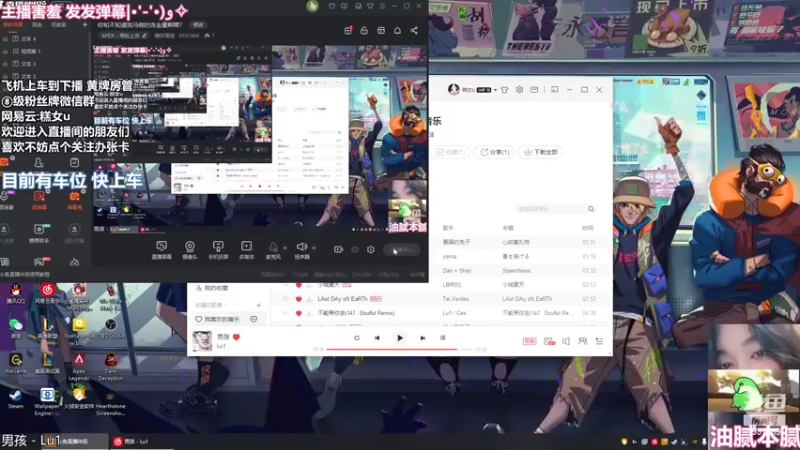Open settings gear in music player title bar
This screenshot has height=450, width=800.
click(519, 90)
